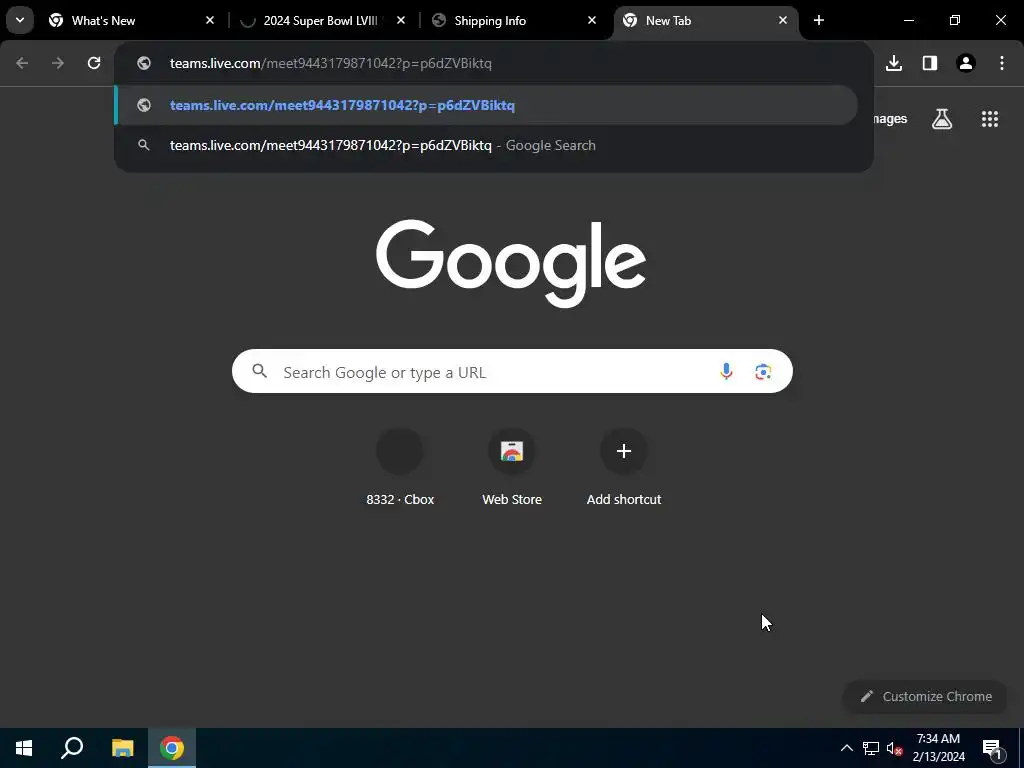The height and width of the screenshot is (768, 1024).
Task: Start voice search with microphone icon
Action: (726, 371)
